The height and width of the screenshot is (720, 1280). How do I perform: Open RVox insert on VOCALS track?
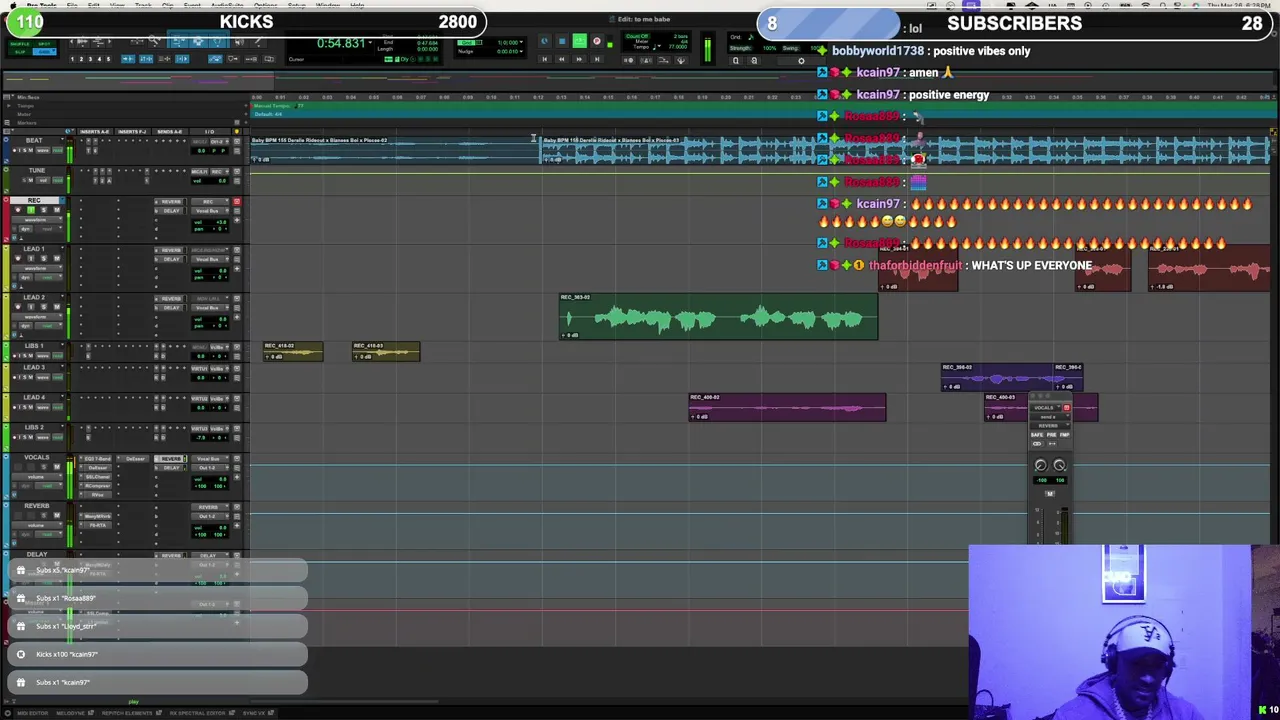tap(96, 495)
